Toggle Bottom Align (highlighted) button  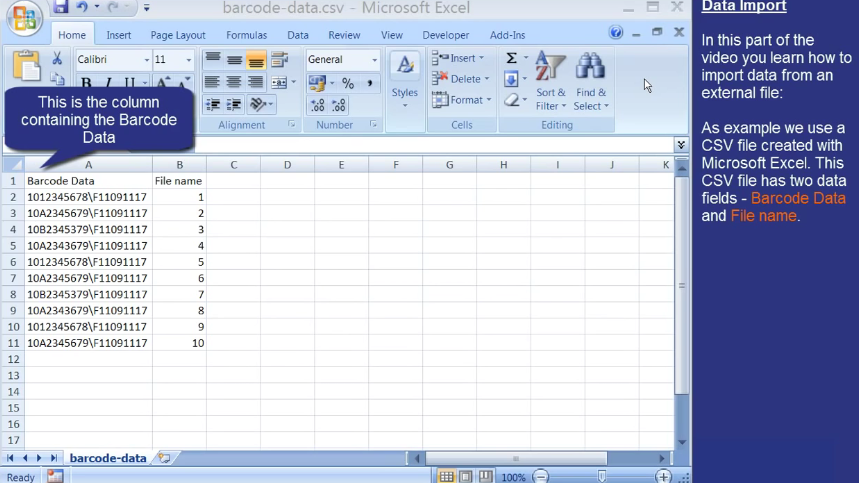255,60
